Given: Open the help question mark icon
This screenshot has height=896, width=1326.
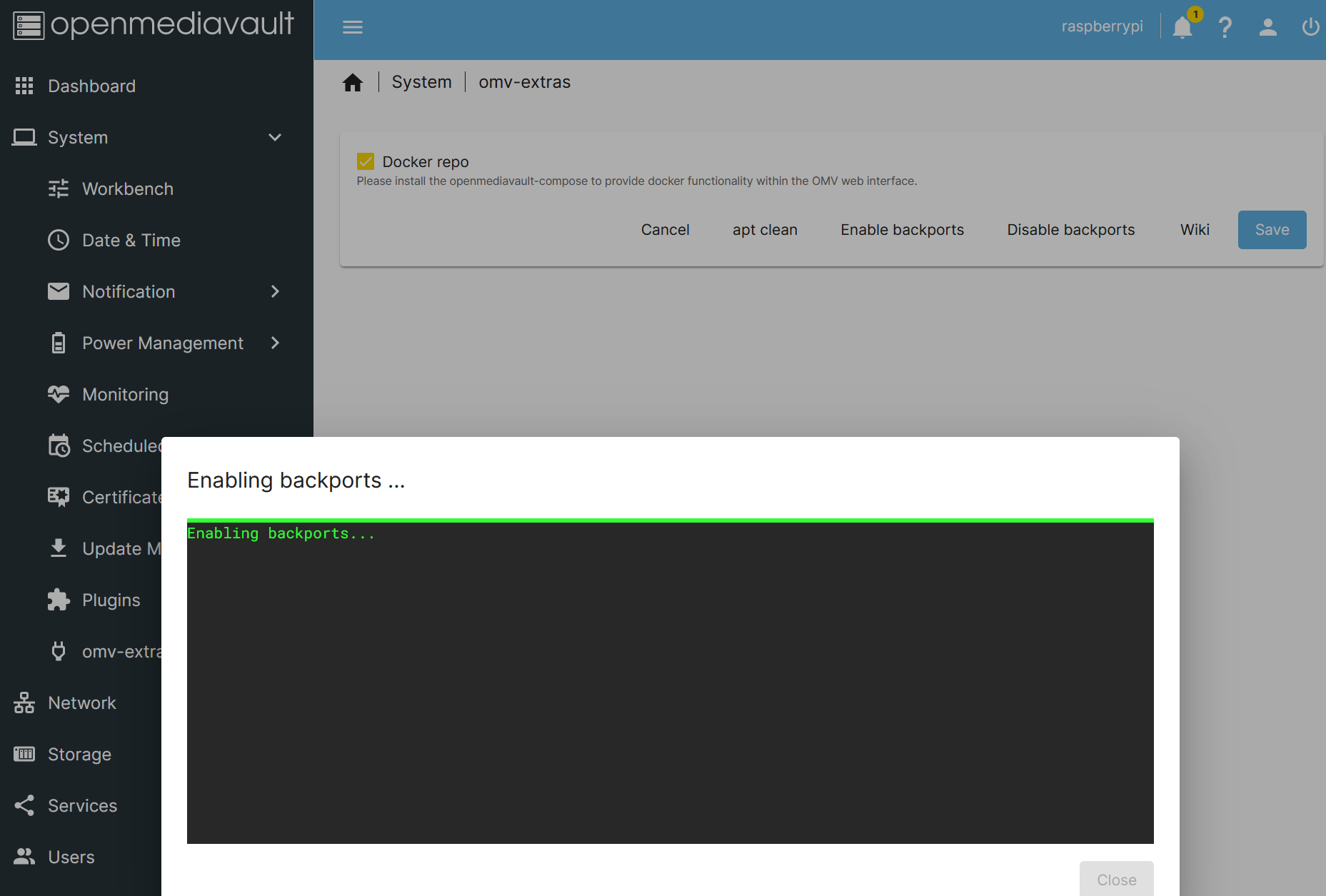Looking at the screenshot, I should pos(1225,27).
